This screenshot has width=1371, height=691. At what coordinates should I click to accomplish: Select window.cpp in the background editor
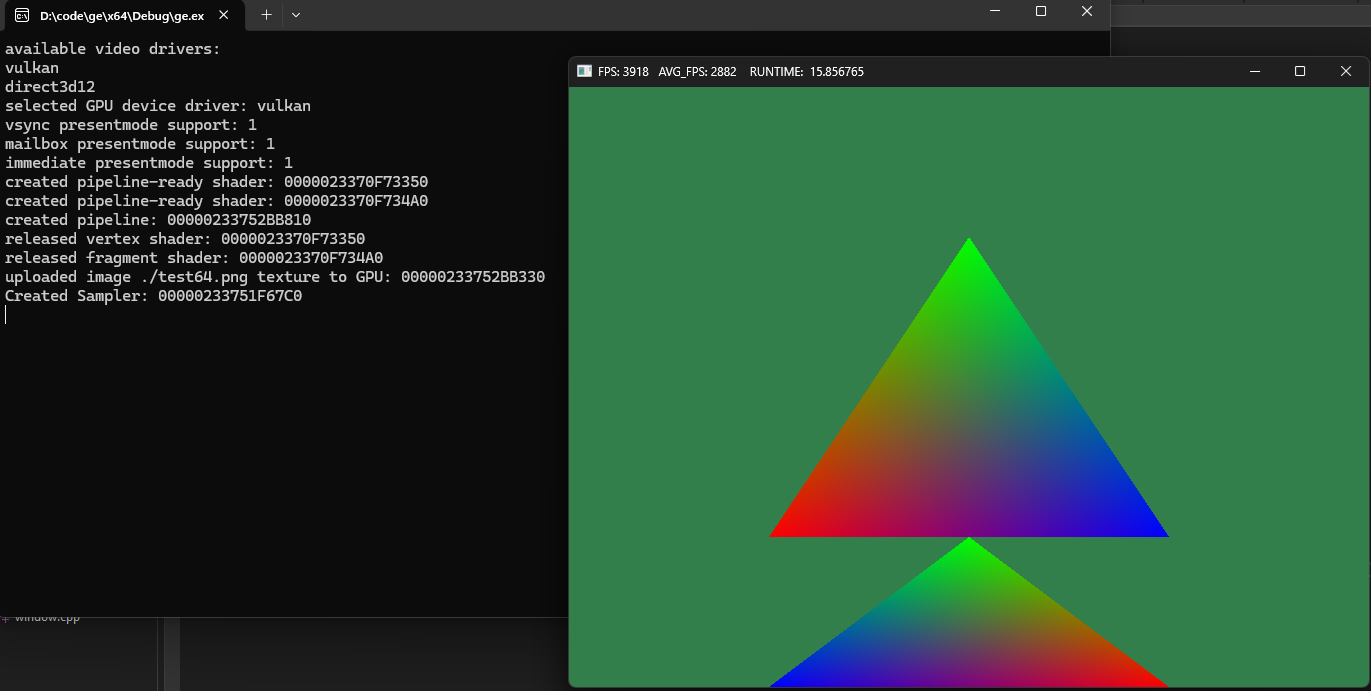pyautogui.click(x=46, y=619)
